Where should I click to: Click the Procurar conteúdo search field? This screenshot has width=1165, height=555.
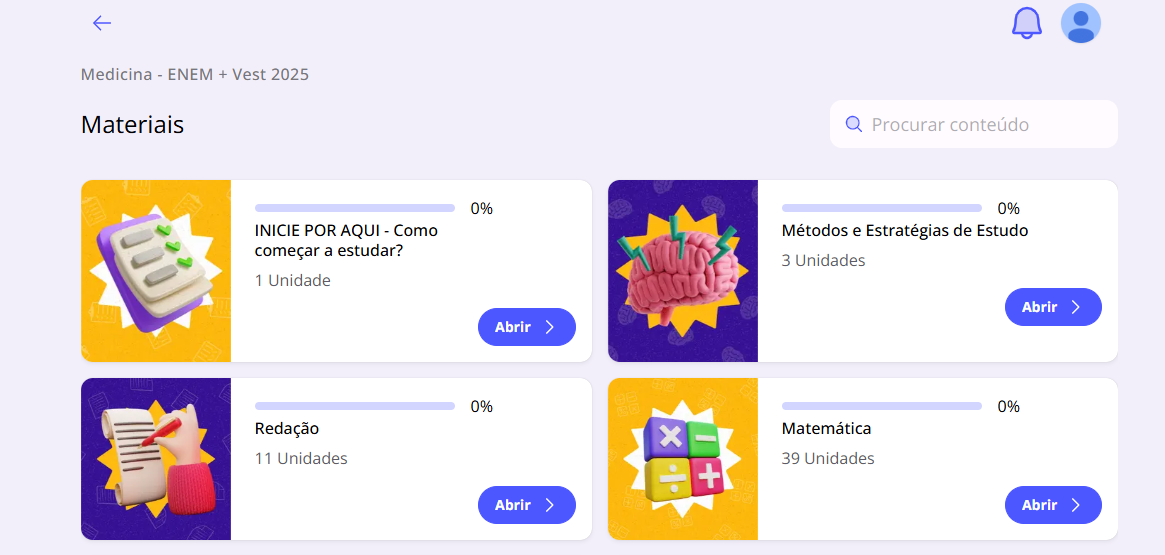pos(974,124)
